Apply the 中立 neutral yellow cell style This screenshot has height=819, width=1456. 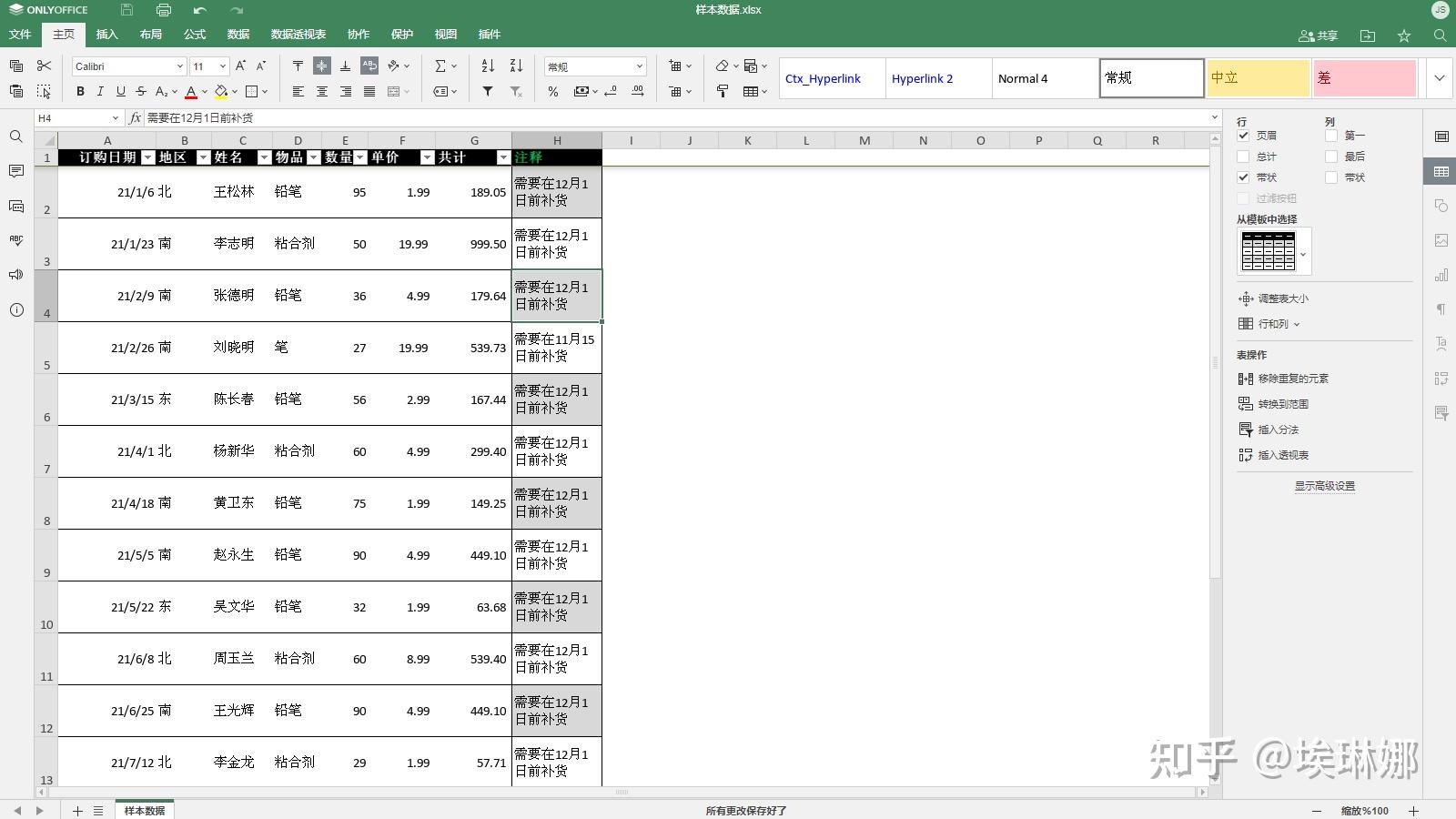[x=1258, y=78]
